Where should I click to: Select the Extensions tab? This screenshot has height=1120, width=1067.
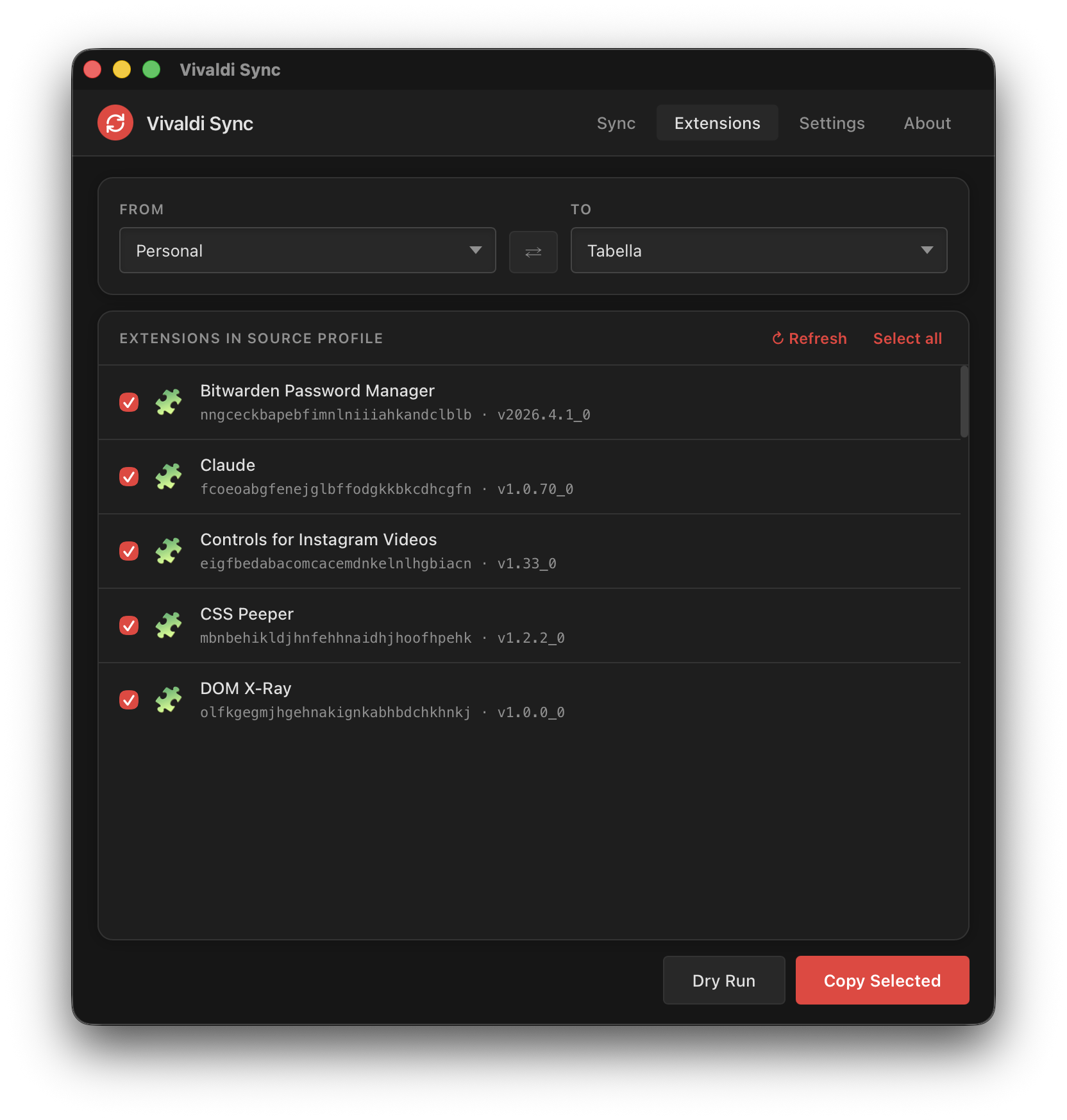point(717,123)
